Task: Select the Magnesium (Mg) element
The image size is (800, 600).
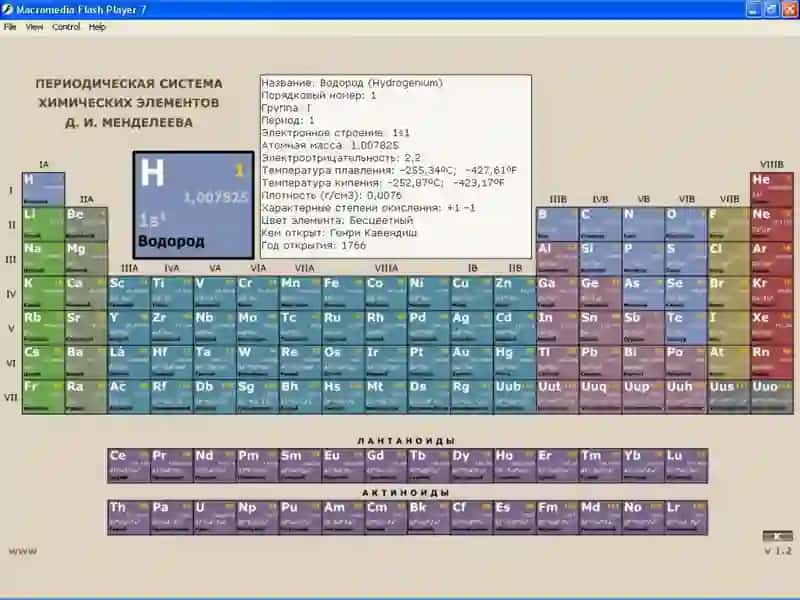Action: 86,259
